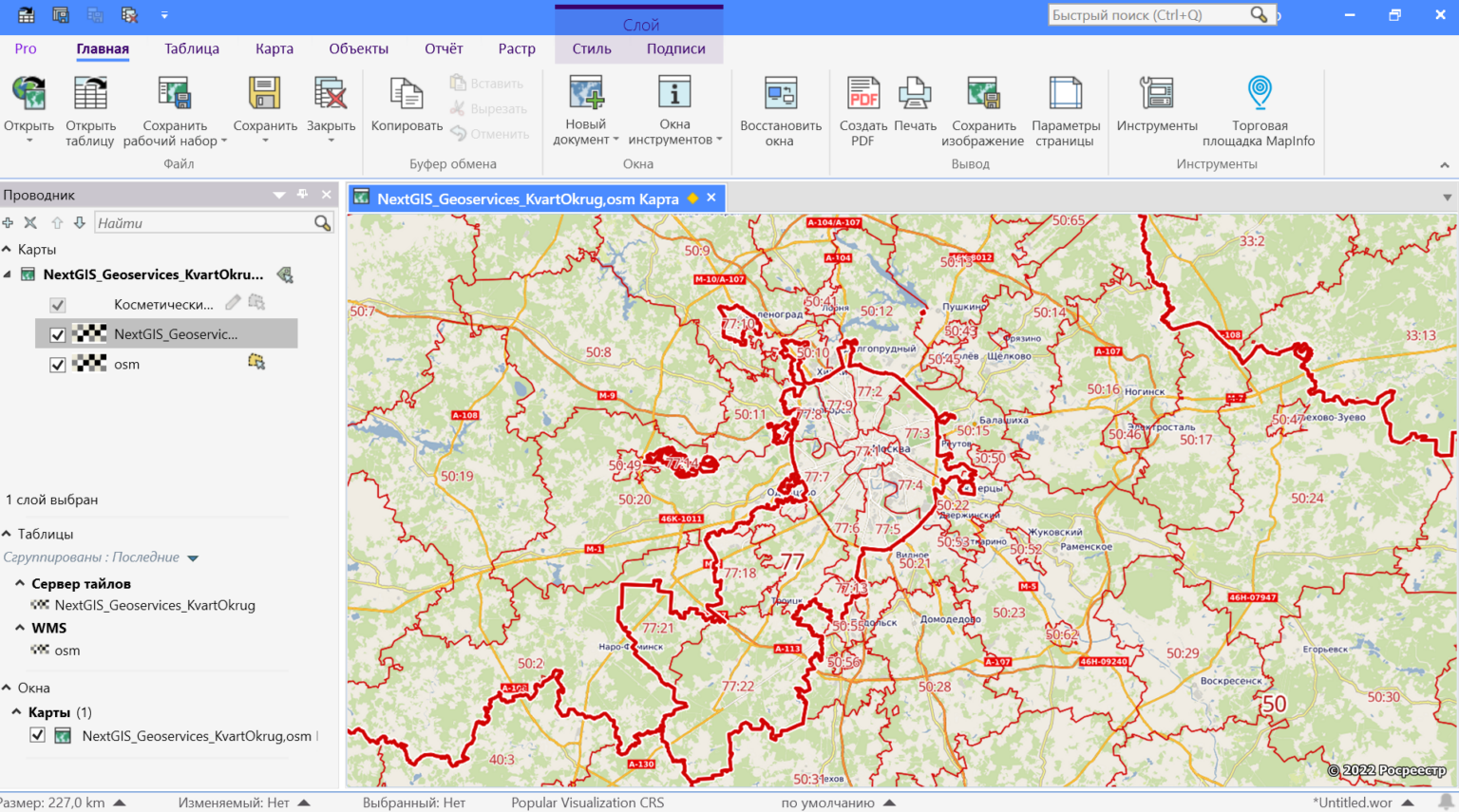This screenshot has width=1459, height=812.
Task: Collapse the Карты section in Проводник
Action: [8, 249]
